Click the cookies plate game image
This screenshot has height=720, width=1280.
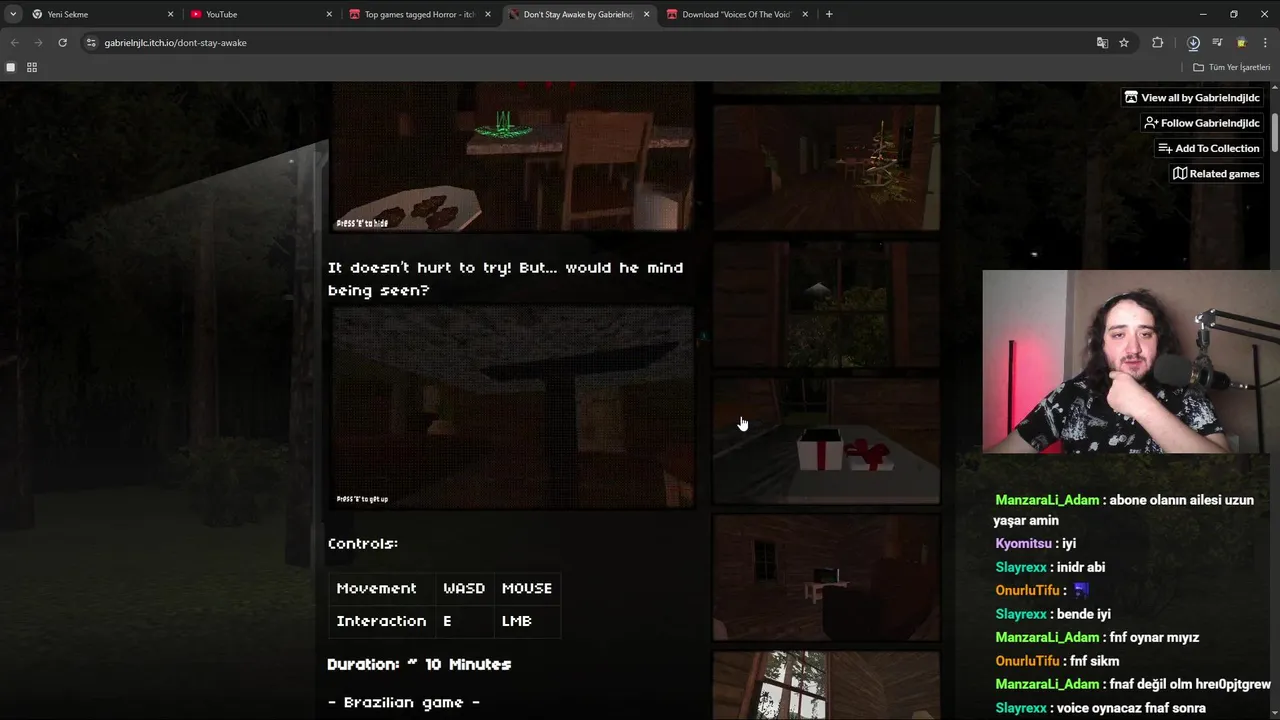[512, 157]
